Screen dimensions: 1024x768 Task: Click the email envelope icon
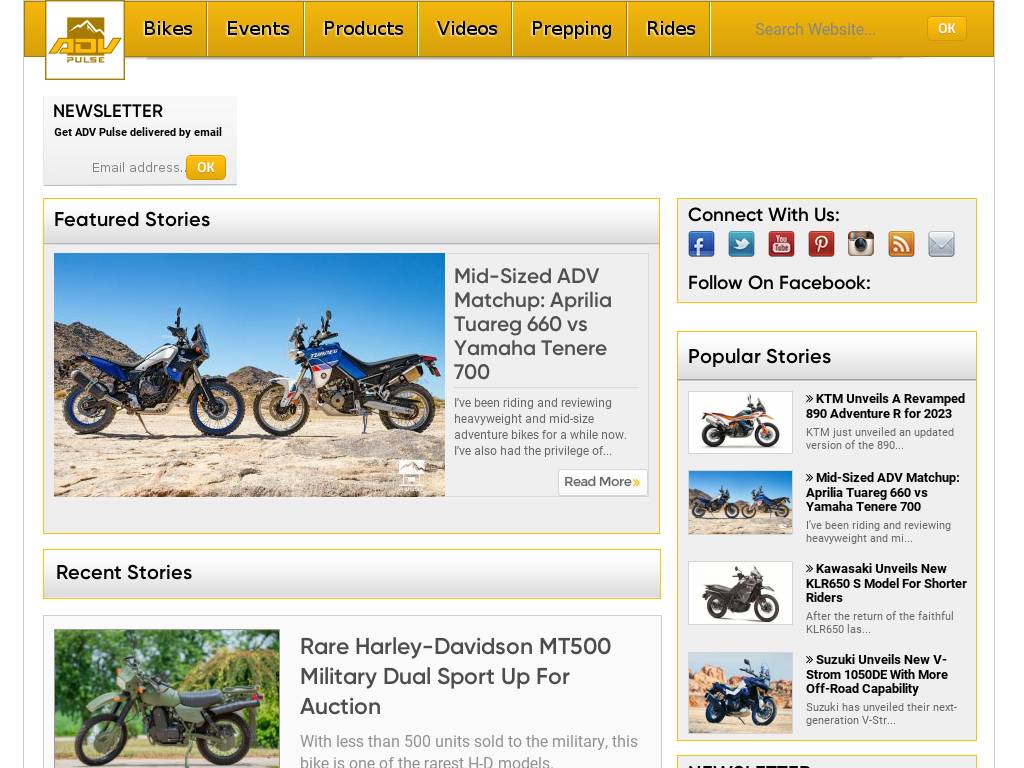pos(941,244)
